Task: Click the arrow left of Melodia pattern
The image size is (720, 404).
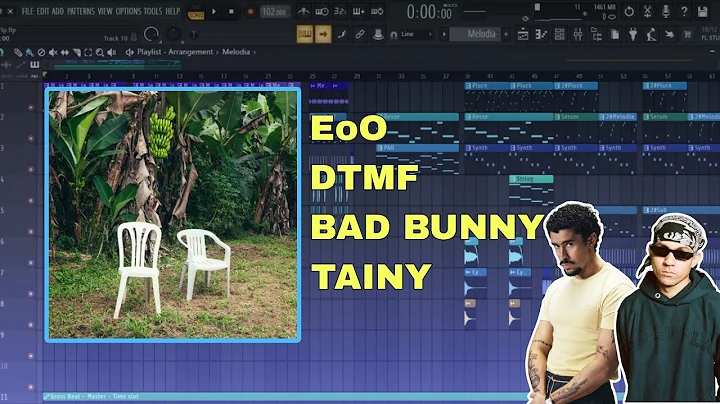Action: pyautogui.click(x=444, y=34)
